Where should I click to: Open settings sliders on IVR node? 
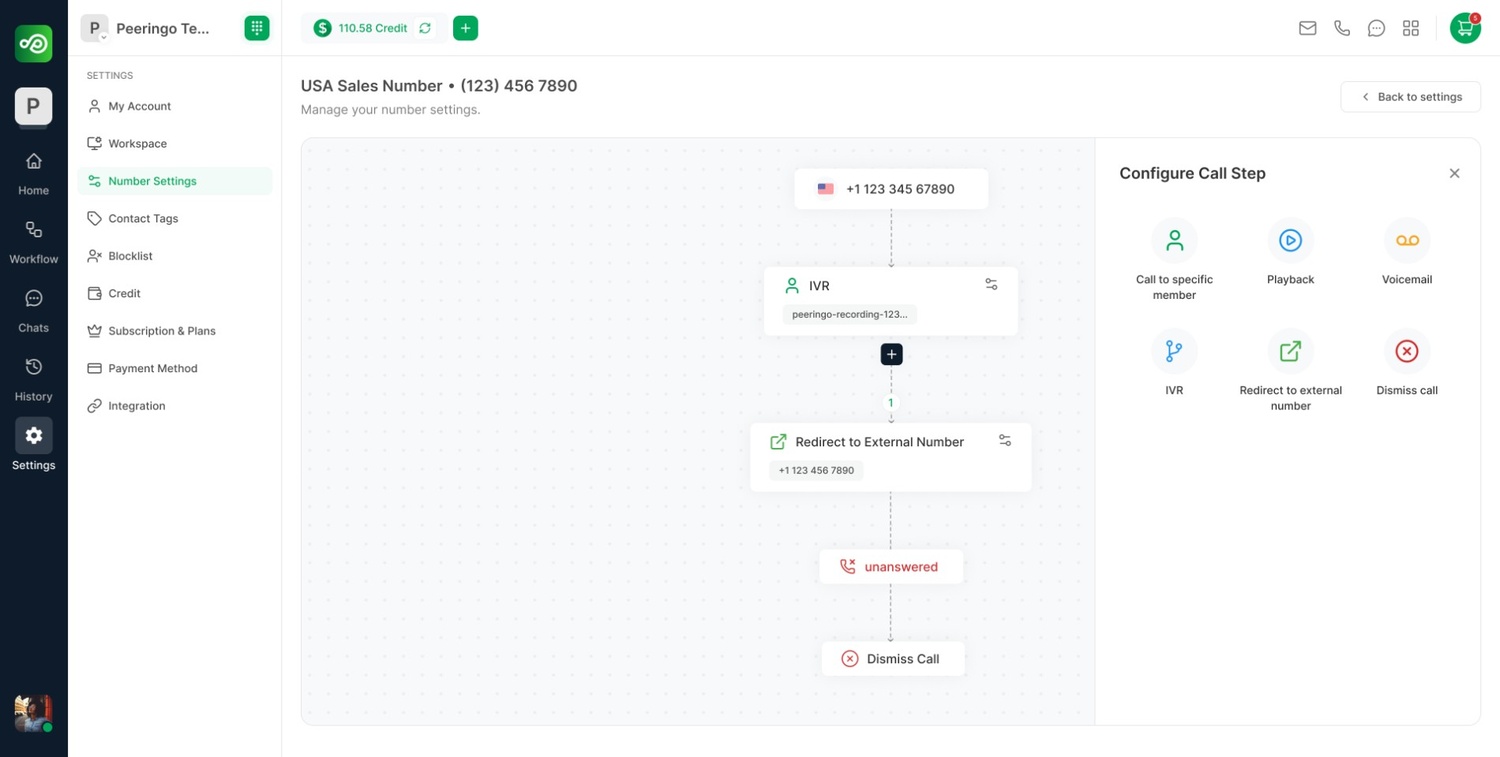991,285
